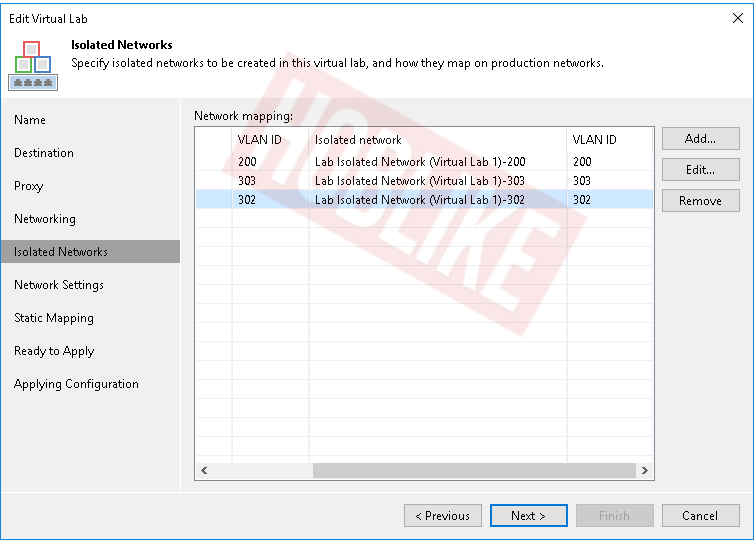
Task: Edit the selected network mapping
Action: pos(701,170)
